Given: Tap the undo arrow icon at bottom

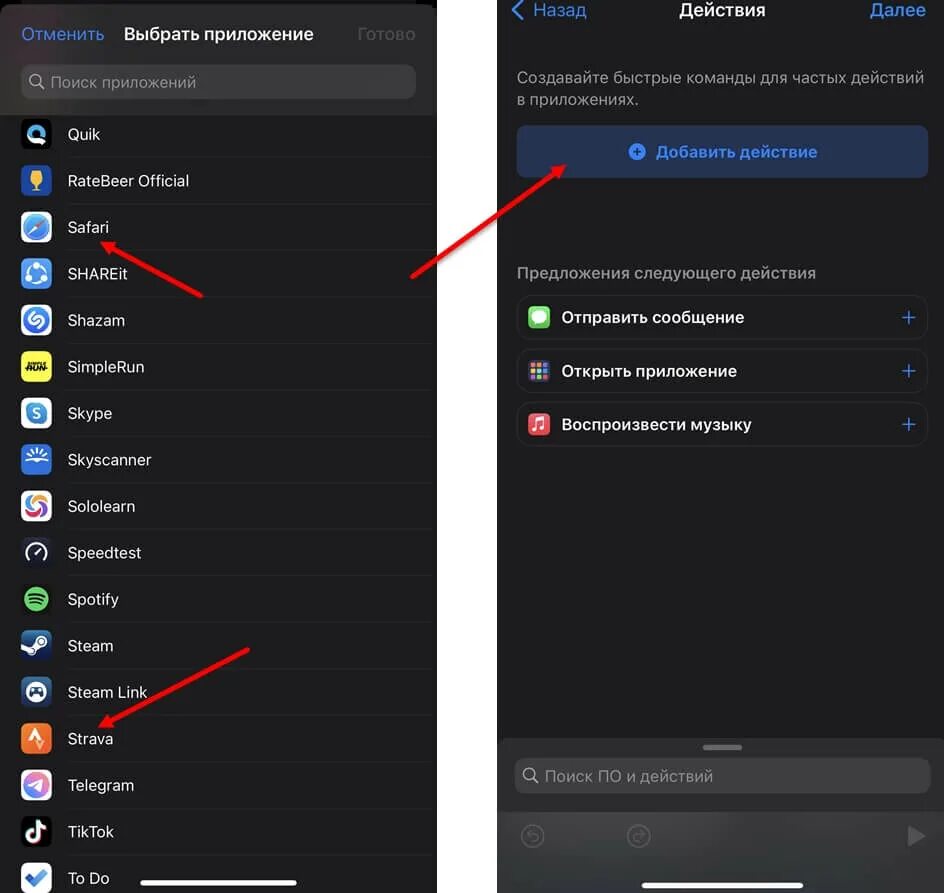Looking at the screenshot, I should click(x=532, y=836).
